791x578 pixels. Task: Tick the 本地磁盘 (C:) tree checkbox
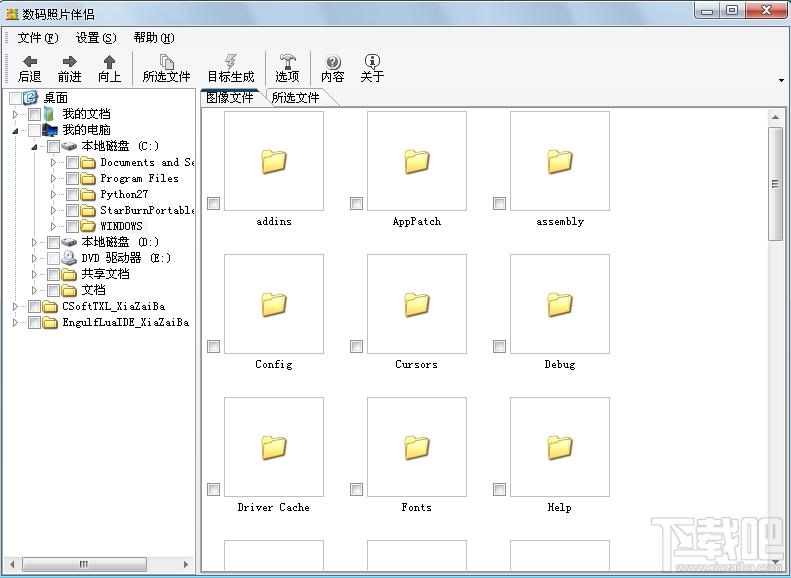click(x=53, y=146)
